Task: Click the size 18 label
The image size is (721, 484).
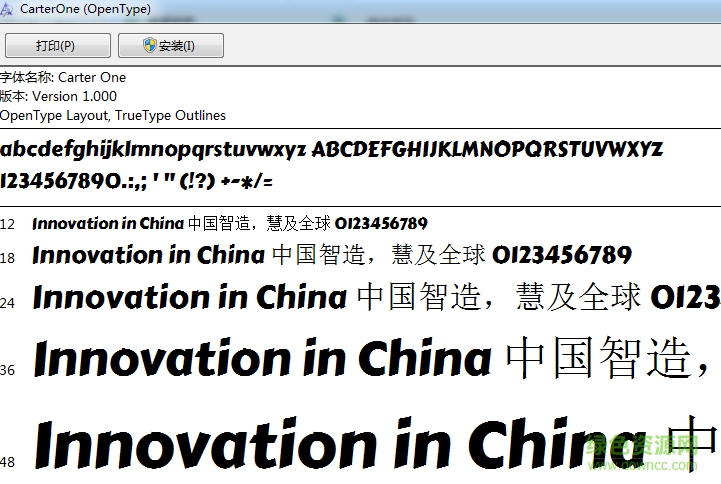Action: (8, 258)
